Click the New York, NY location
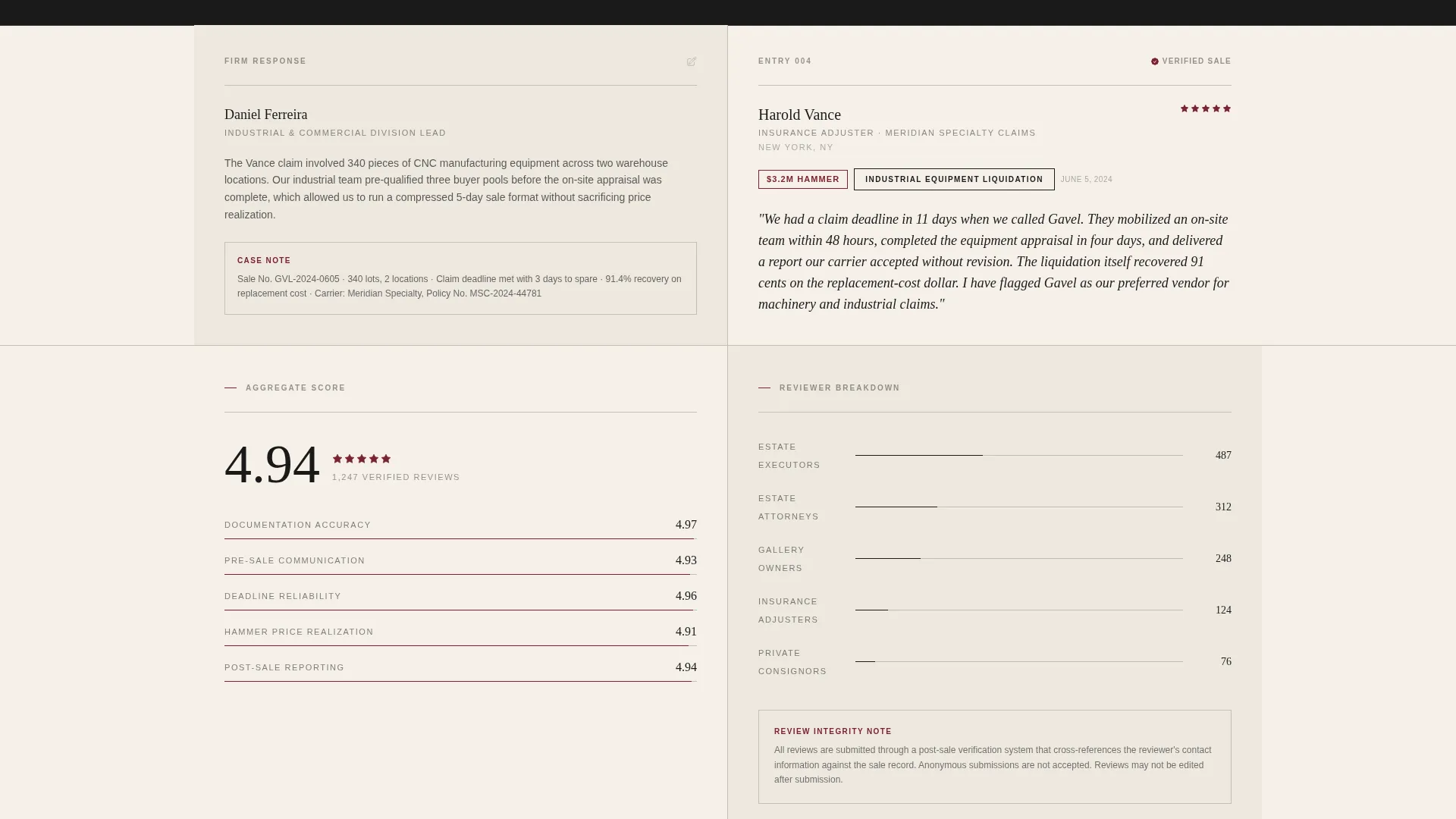Viewport: 1456px width, 819px height. [795, 148]
